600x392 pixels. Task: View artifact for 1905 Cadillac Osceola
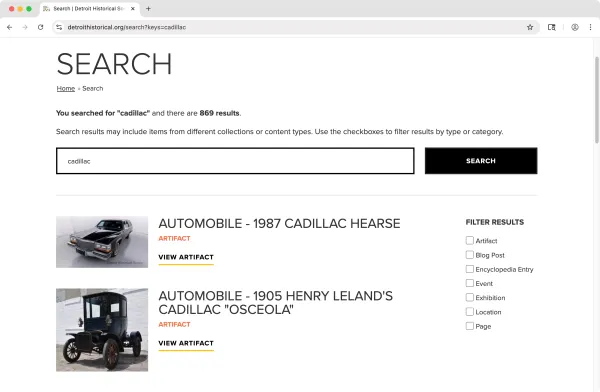(x=186, y=343)
